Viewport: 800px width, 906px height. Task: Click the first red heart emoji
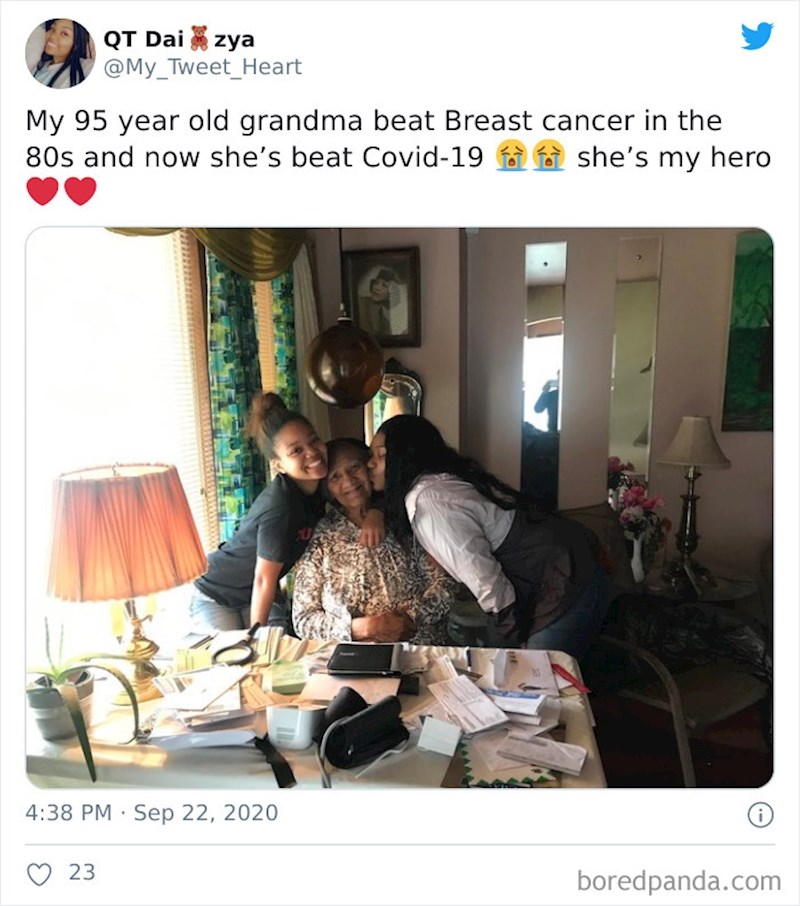point(42,190)
